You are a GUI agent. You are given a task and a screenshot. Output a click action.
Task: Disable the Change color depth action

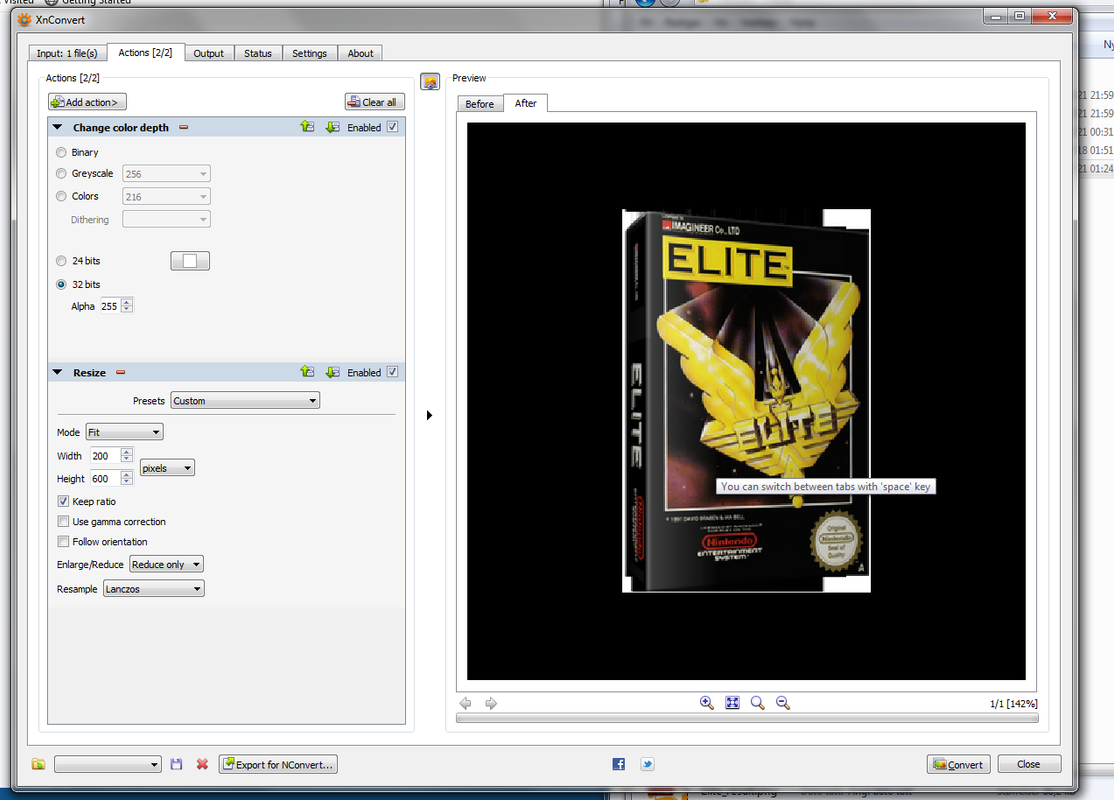click(392, 126)
